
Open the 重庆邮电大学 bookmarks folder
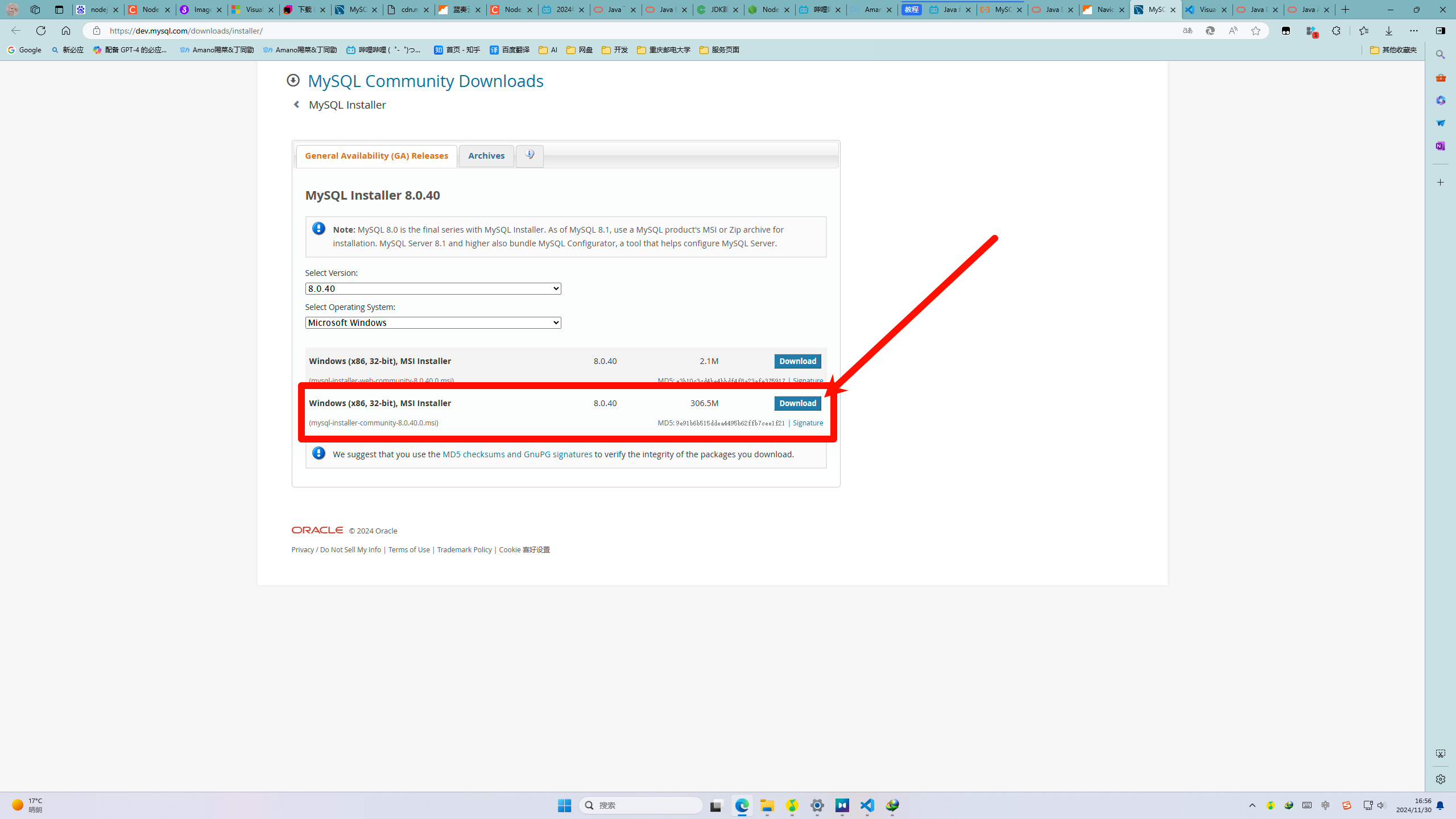664,50
